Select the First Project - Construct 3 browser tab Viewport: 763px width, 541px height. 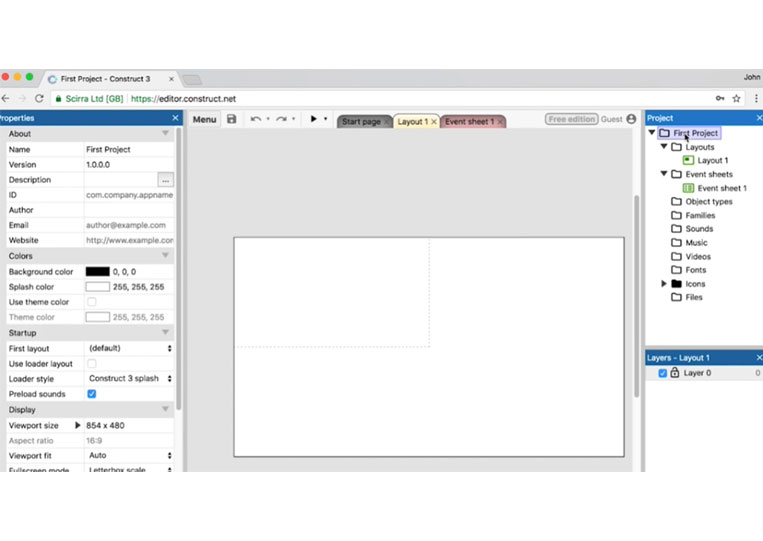pyautogui.click(x=105, y=79)
